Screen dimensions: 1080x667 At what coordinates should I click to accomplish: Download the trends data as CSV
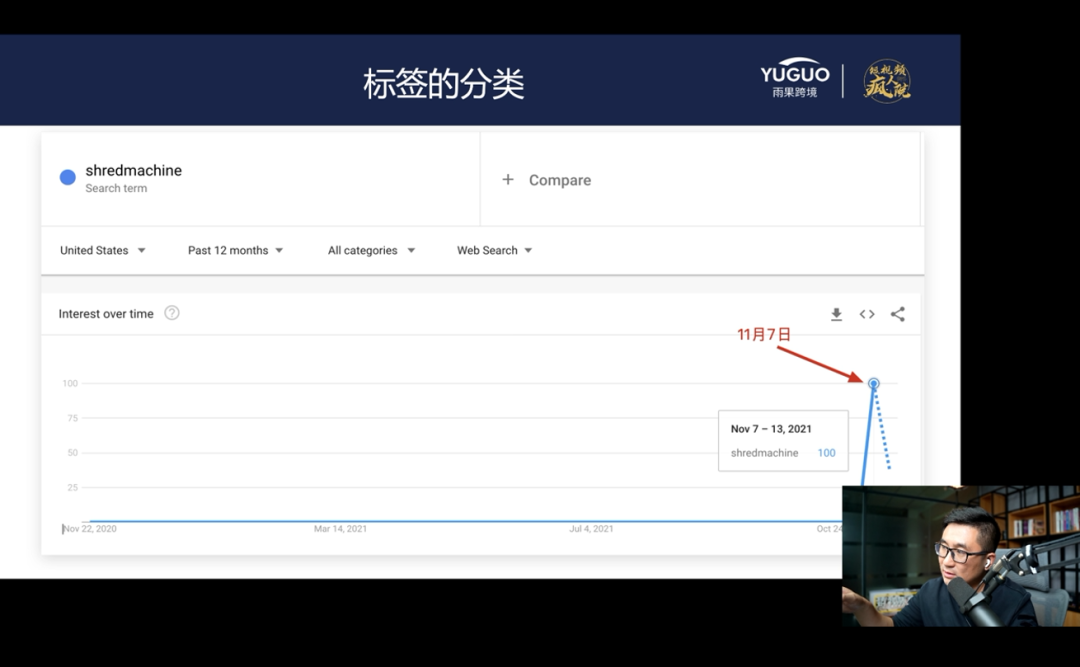(x=836, y=313)
